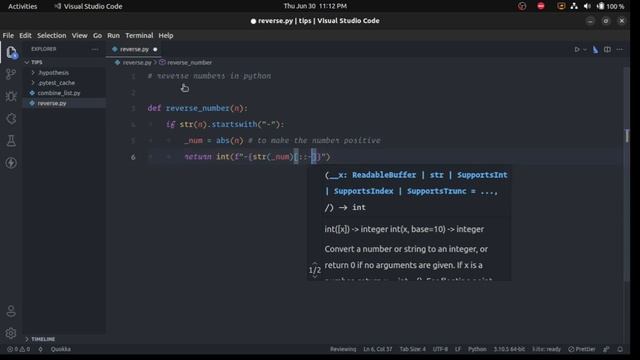Open the Accounts menu icon
Image resolution: width=640 pixels, height=360 pixels.
click(11, 311)
